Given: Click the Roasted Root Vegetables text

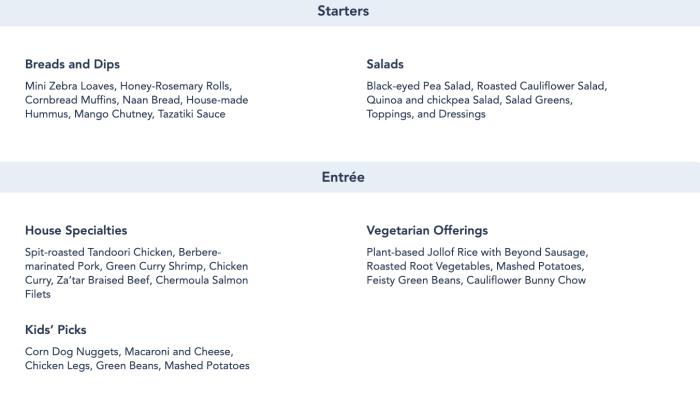Looking at the screenshot, I should 428,266.
